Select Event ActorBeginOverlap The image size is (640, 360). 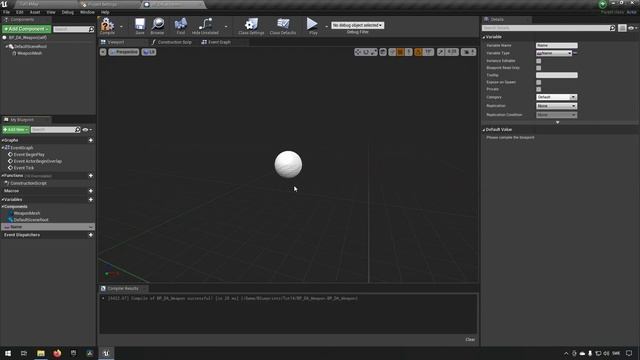[x=38, y=161]
